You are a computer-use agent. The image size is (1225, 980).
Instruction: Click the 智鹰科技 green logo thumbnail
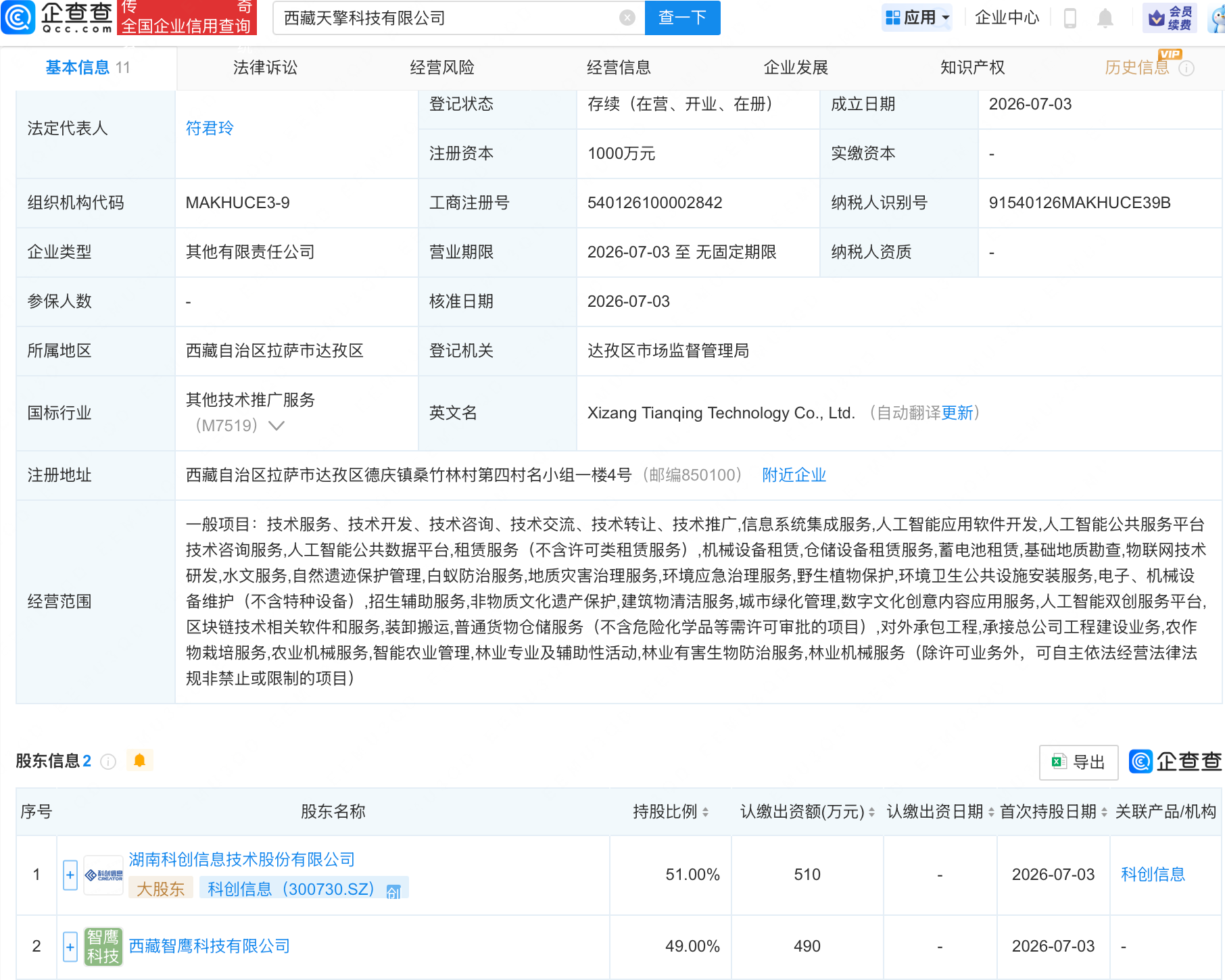tap(103, 946)
